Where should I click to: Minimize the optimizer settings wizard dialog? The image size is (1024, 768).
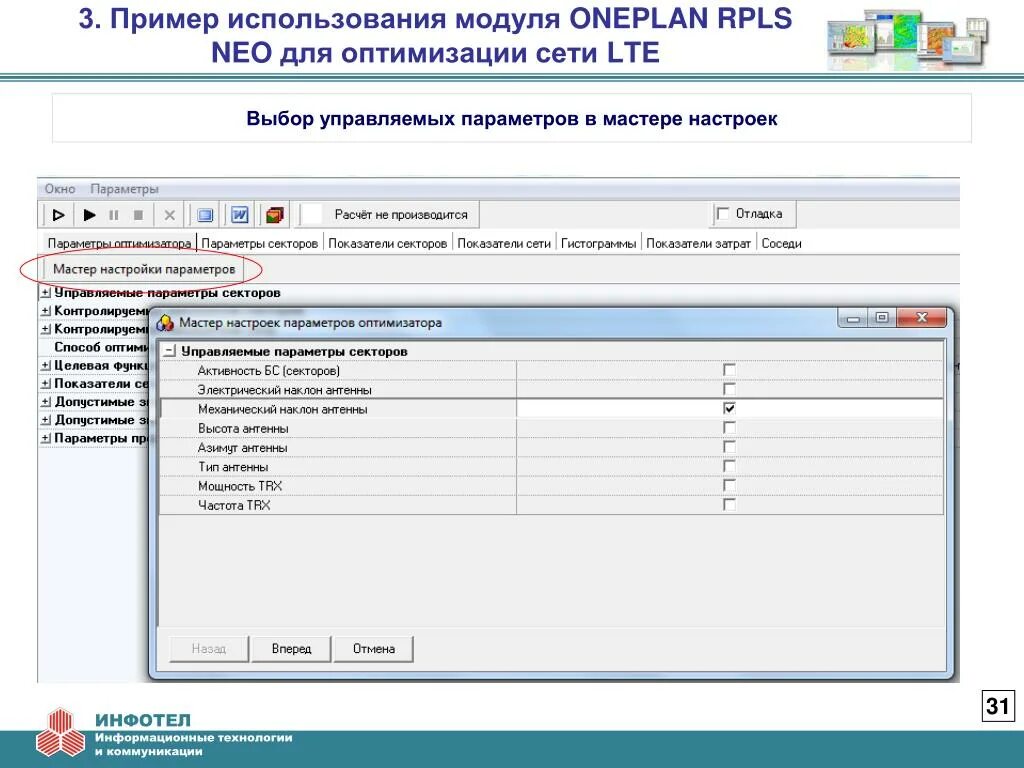853,319
